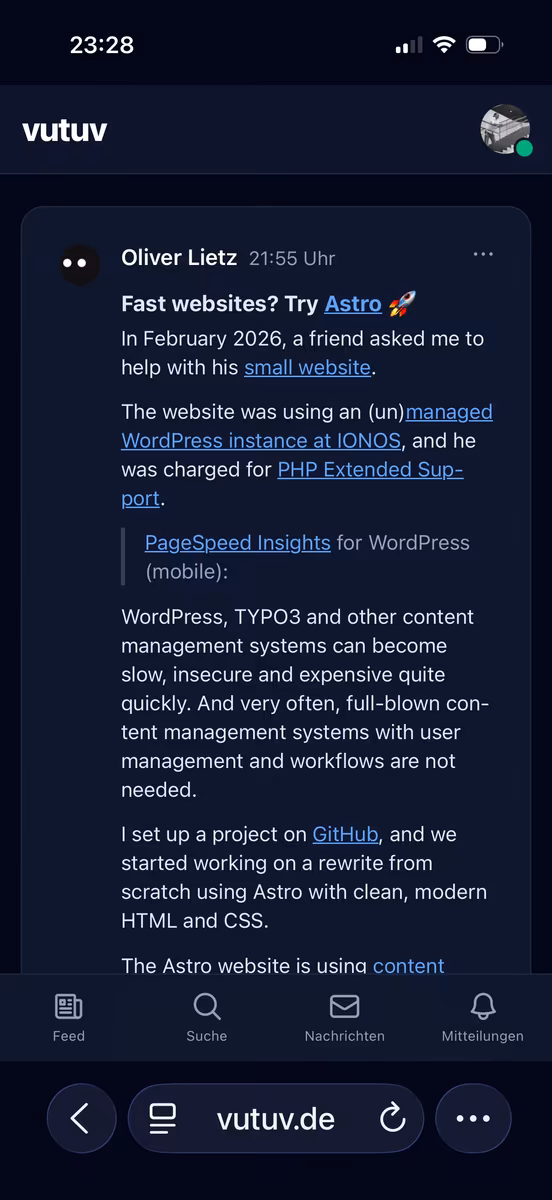This screenshot has width=552, height=1200.
Task: Tap the vutuv.de address field
Action: (276, 1119)
